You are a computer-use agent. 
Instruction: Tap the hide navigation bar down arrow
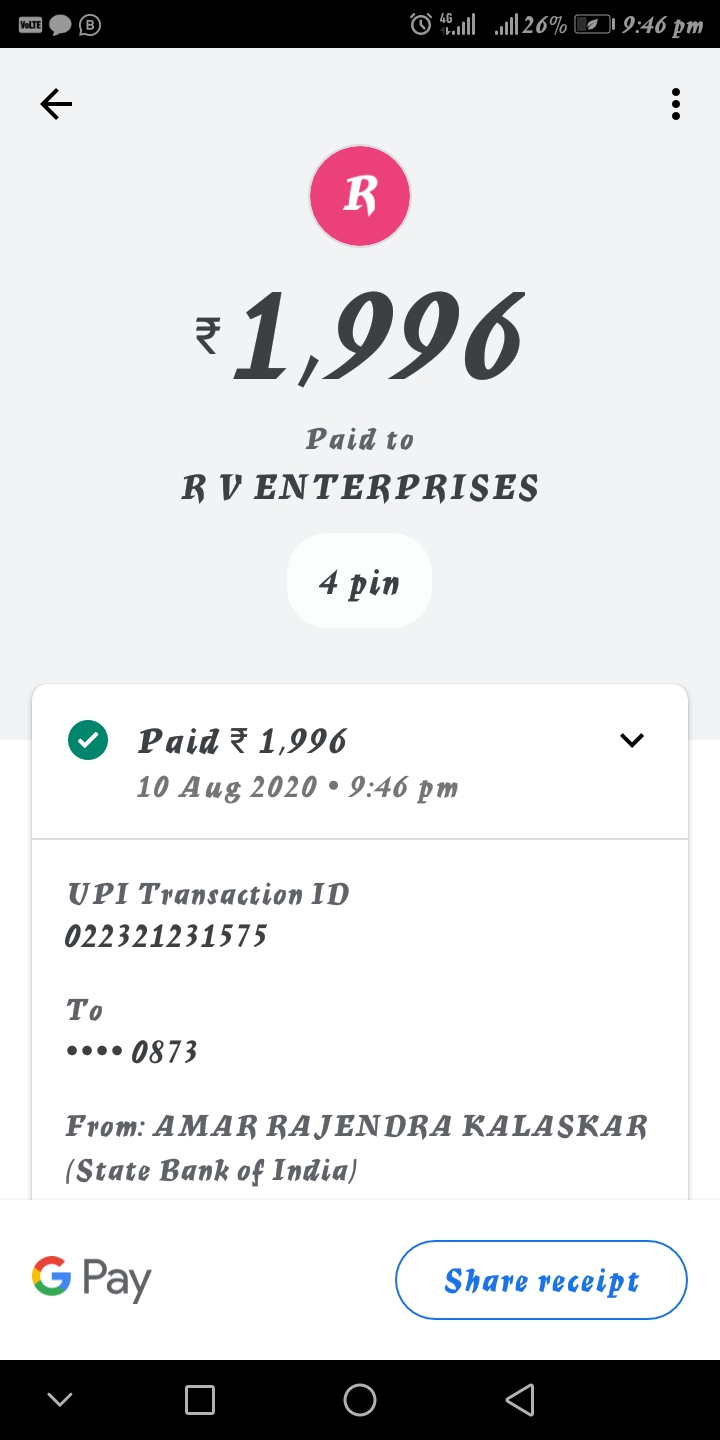coord(60,1400)
